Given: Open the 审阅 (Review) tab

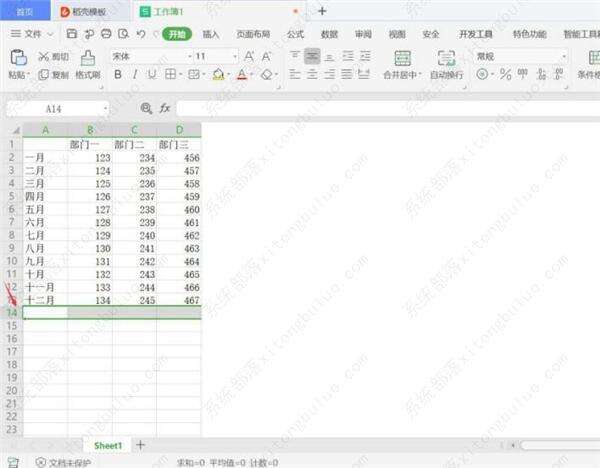Looking at the screenshot, I should coord(363,34).
